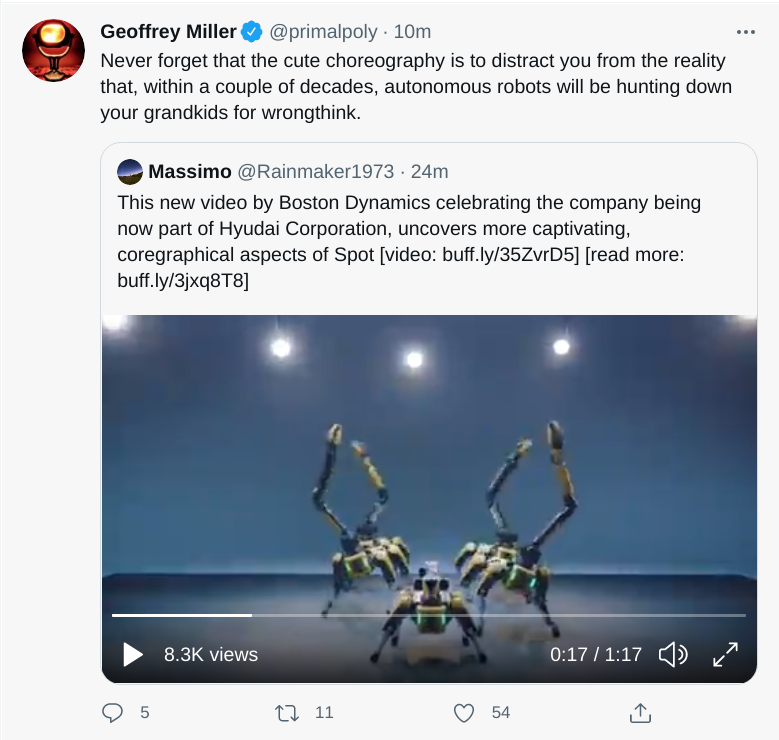The height and width of the screenshot is (740, 779).
Task: Expand the video to fullscreen
Action: 724,655
